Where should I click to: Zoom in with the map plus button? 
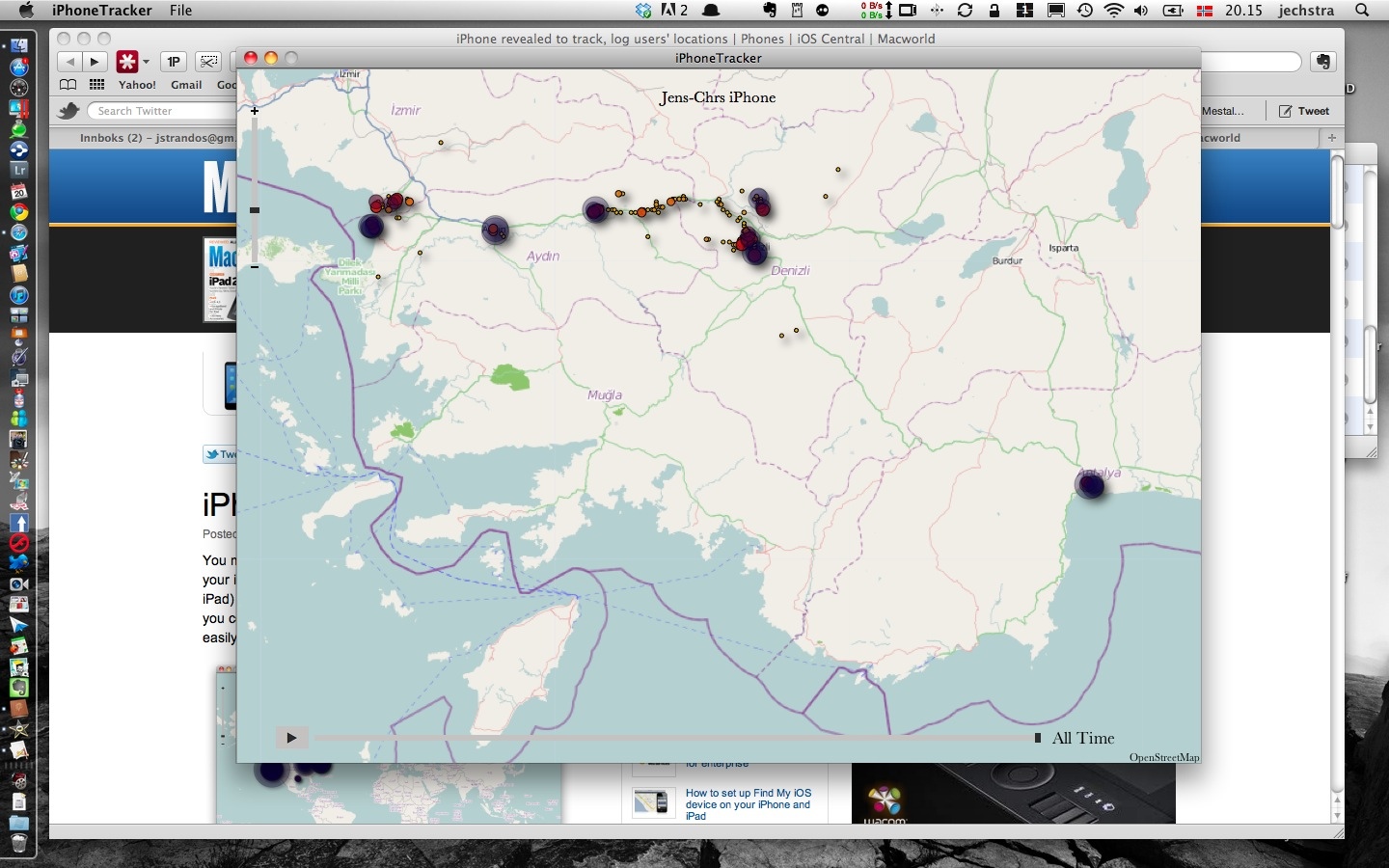255,111
